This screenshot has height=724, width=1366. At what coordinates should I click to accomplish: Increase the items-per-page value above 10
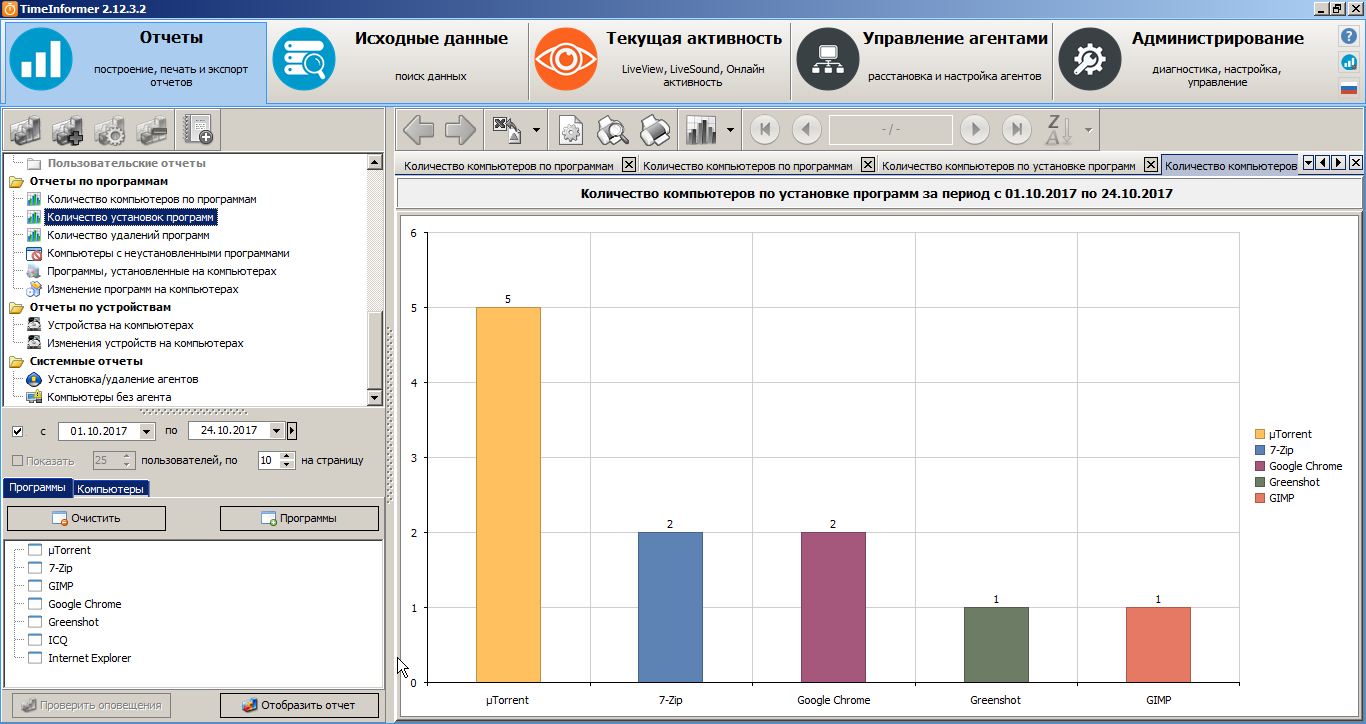288,457
